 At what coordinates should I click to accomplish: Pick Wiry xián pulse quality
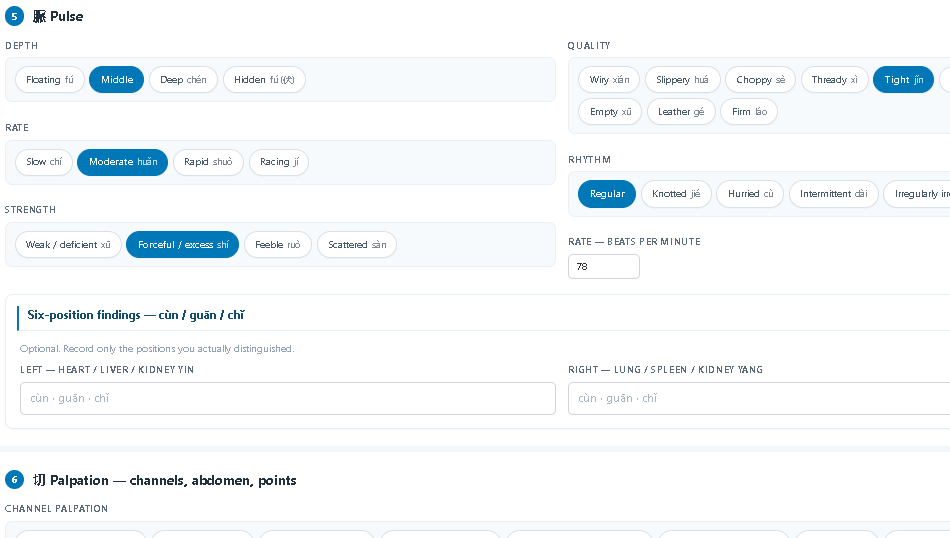609,79
